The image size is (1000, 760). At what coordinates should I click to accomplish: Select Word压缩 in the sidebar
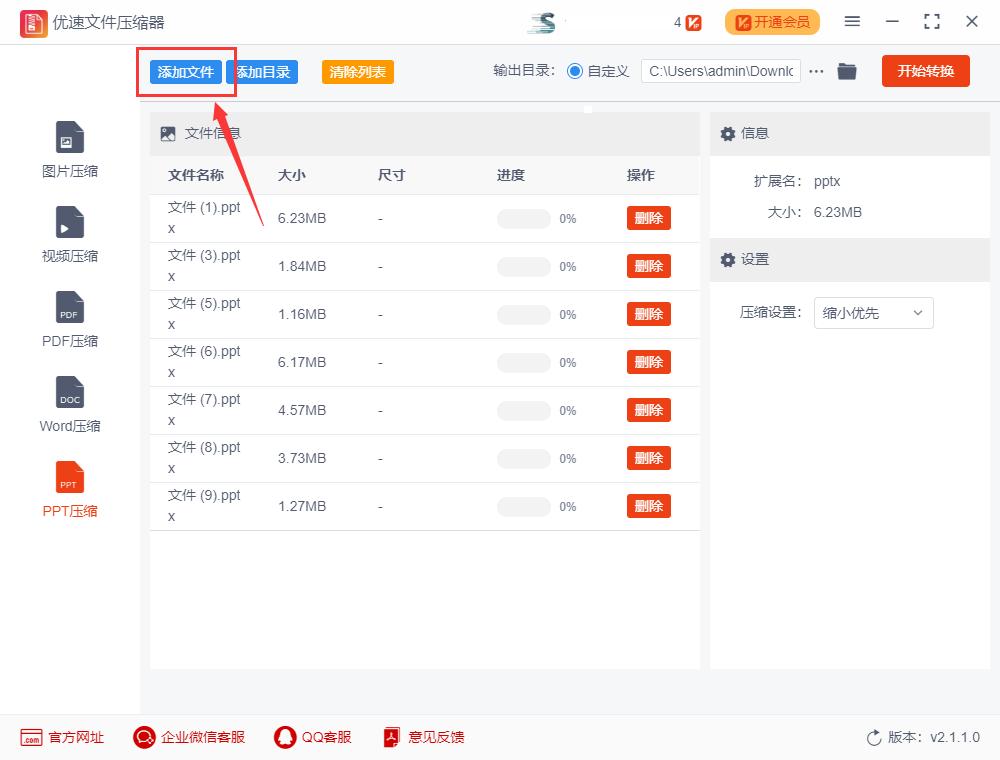[x=69, y=403]
